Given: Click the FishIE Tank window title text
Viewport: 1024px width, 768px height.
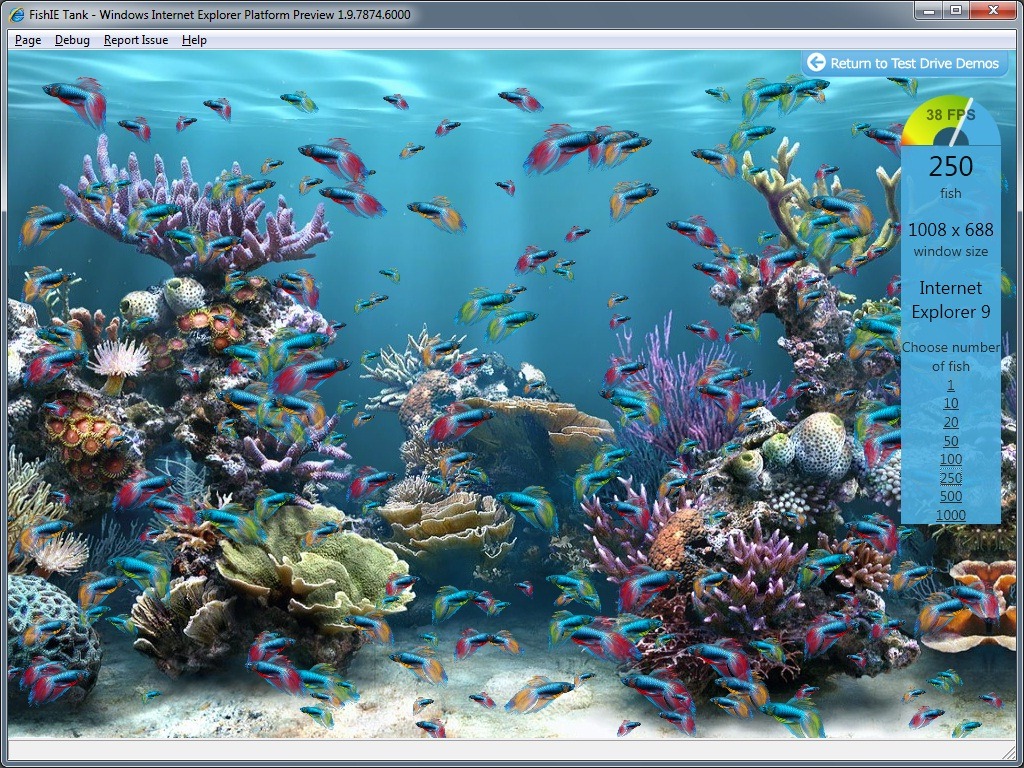Looking at the screenshot, I should [220, 14].
